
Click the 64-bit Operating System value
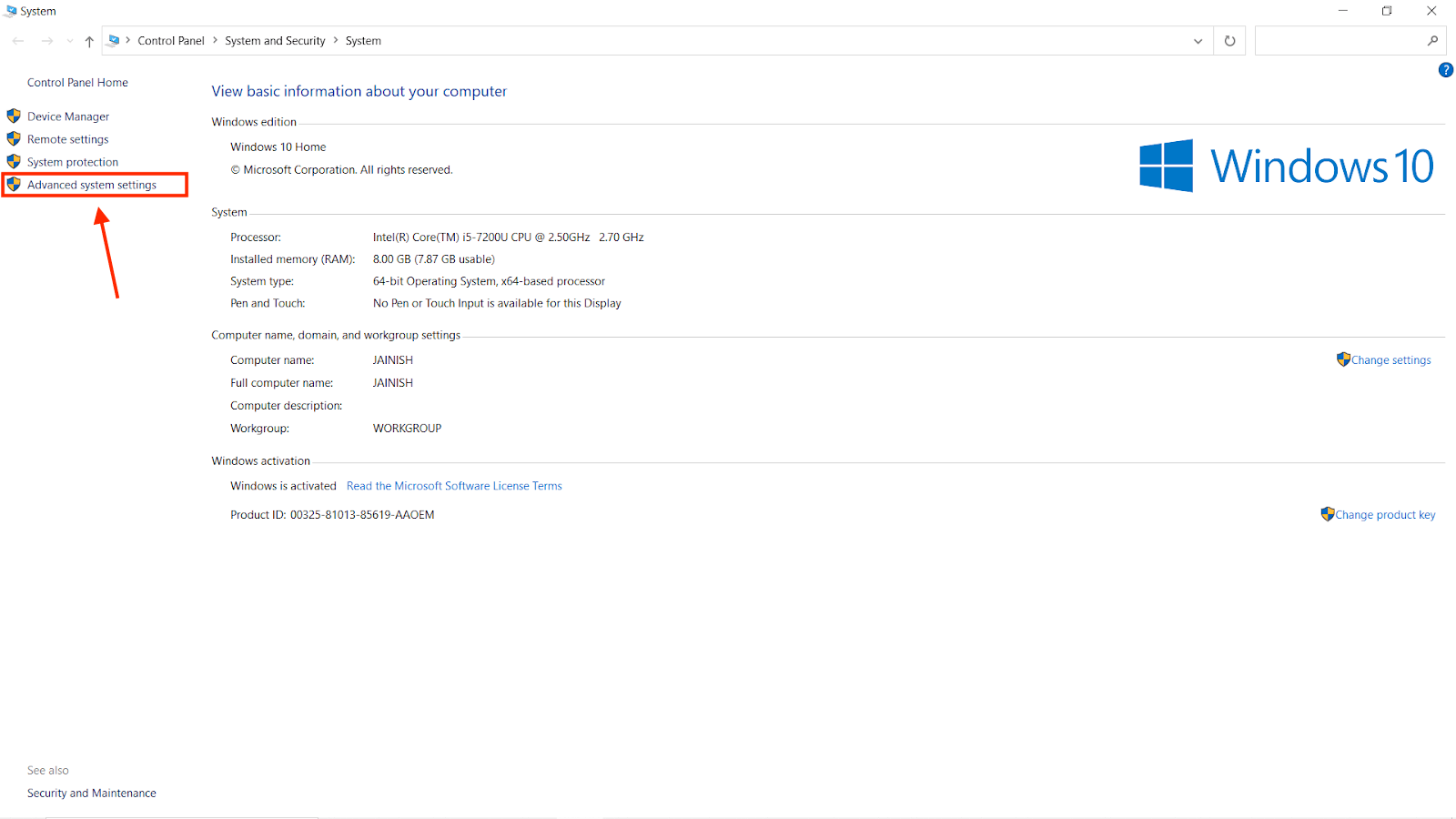click(x=489, y=282)
